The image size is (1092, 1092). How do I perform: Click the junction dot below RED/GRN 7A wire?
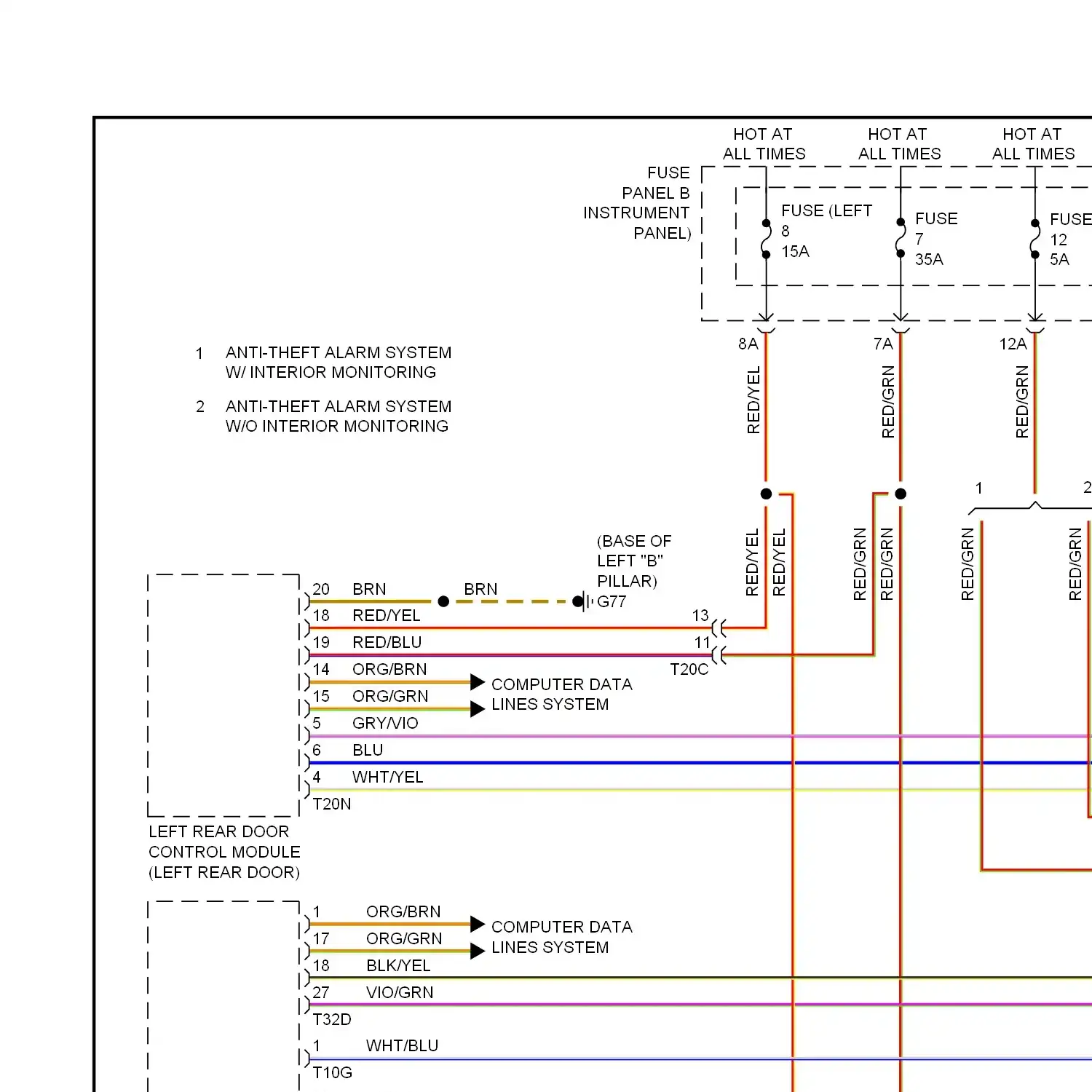[901, 494]
